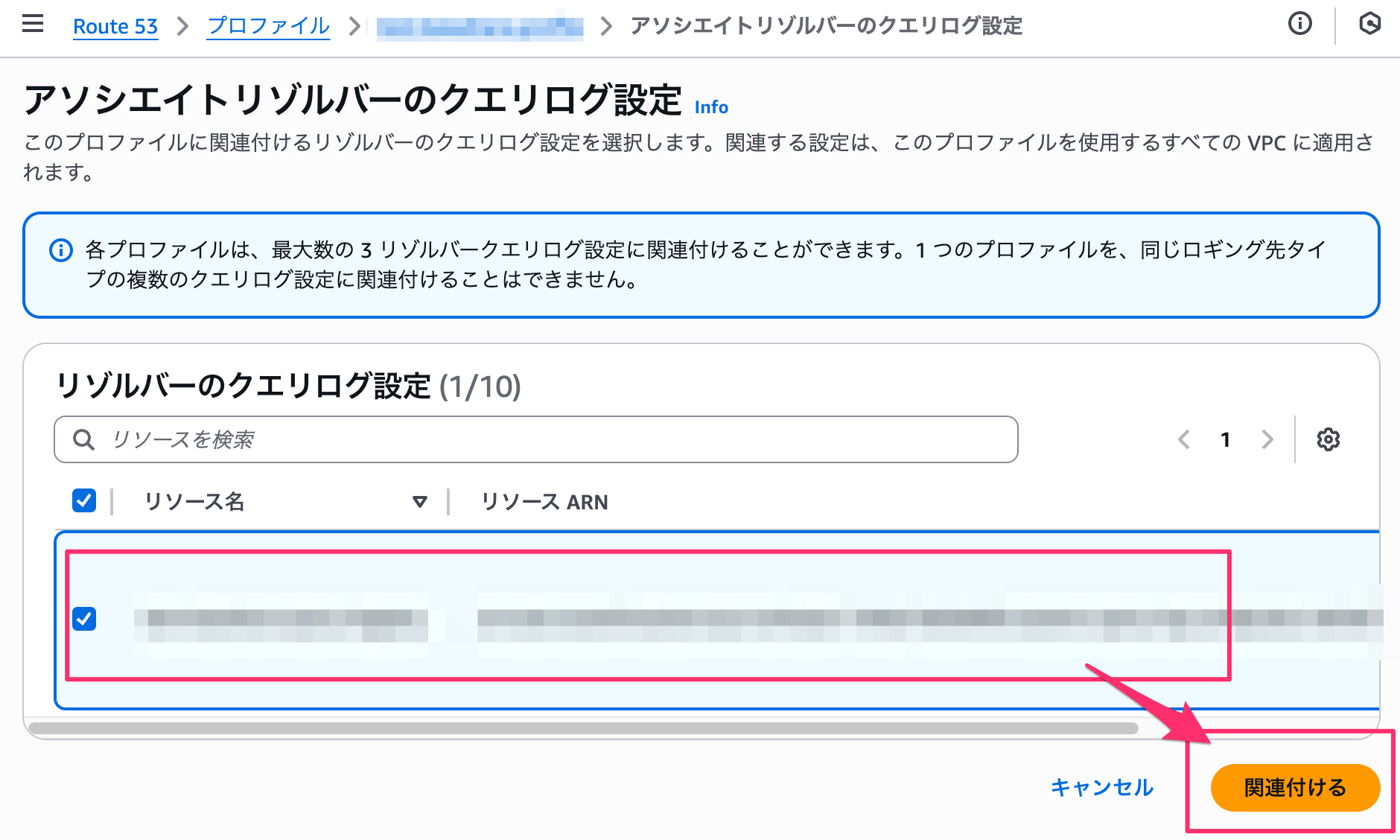
Task: Click プロファイル breadcrumb link
Action: pyautogui.click(x=268, y=27)
